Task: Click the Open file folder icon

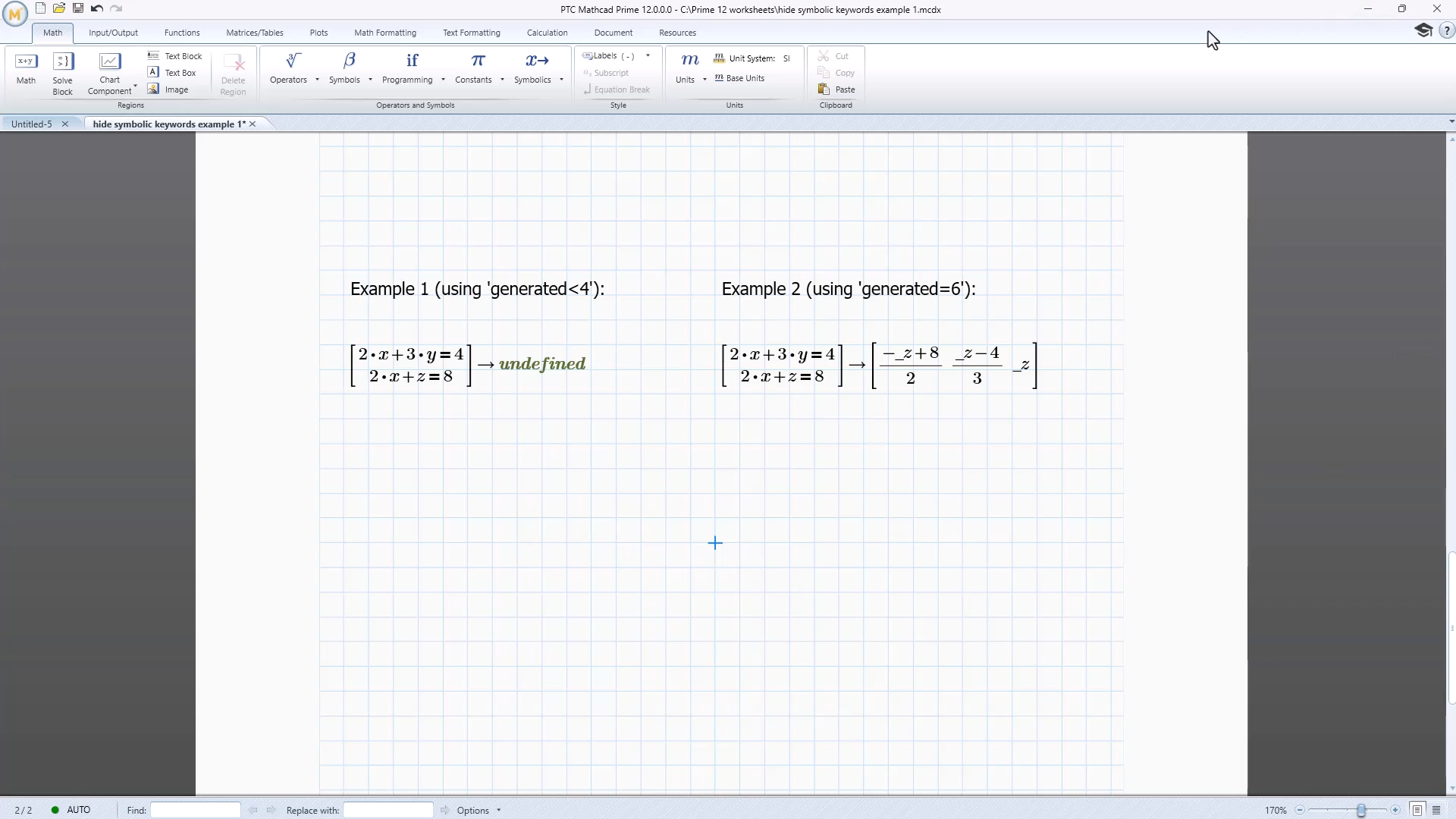Action: pos(59,8)
